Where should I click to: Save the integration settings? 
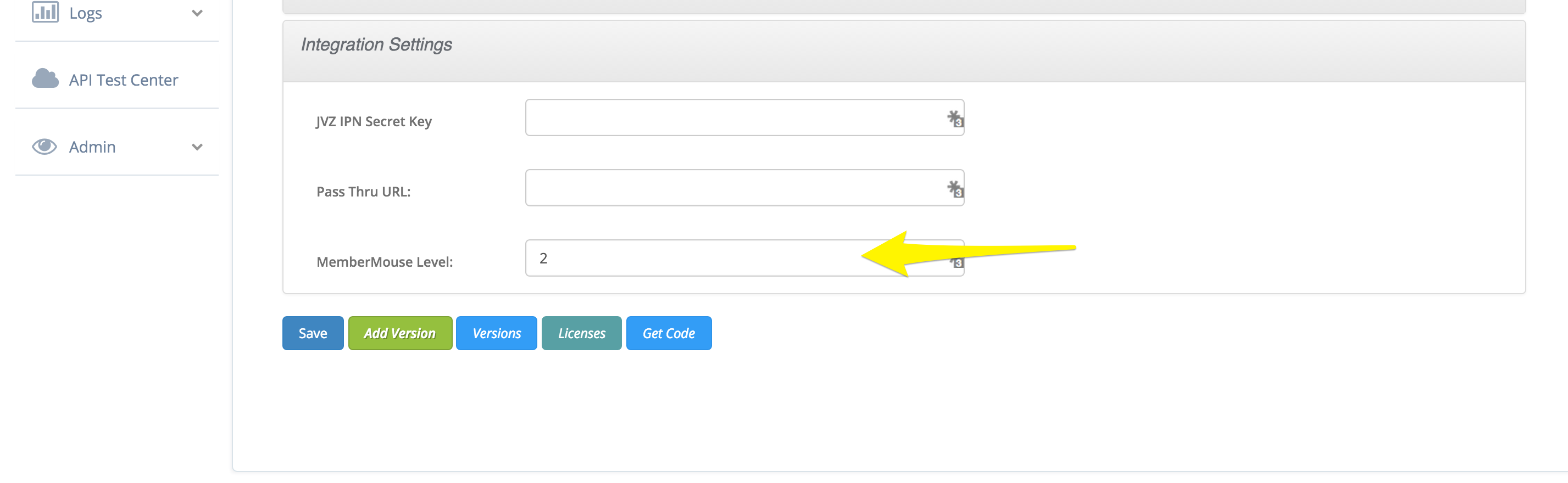point(313,333)
